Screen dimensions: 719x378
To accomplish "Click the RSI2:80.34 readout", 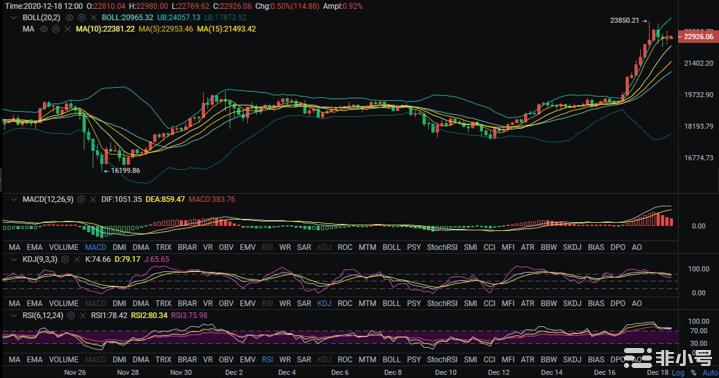I will pyautogui.click(x=149, y=316).
